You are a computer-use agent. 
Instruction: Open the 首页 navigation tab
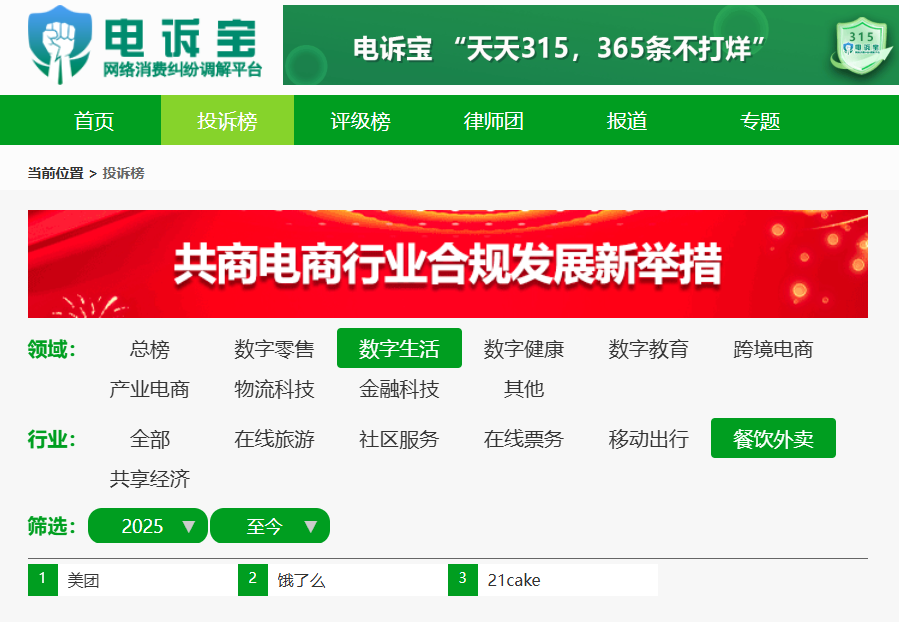pos(94,120)
